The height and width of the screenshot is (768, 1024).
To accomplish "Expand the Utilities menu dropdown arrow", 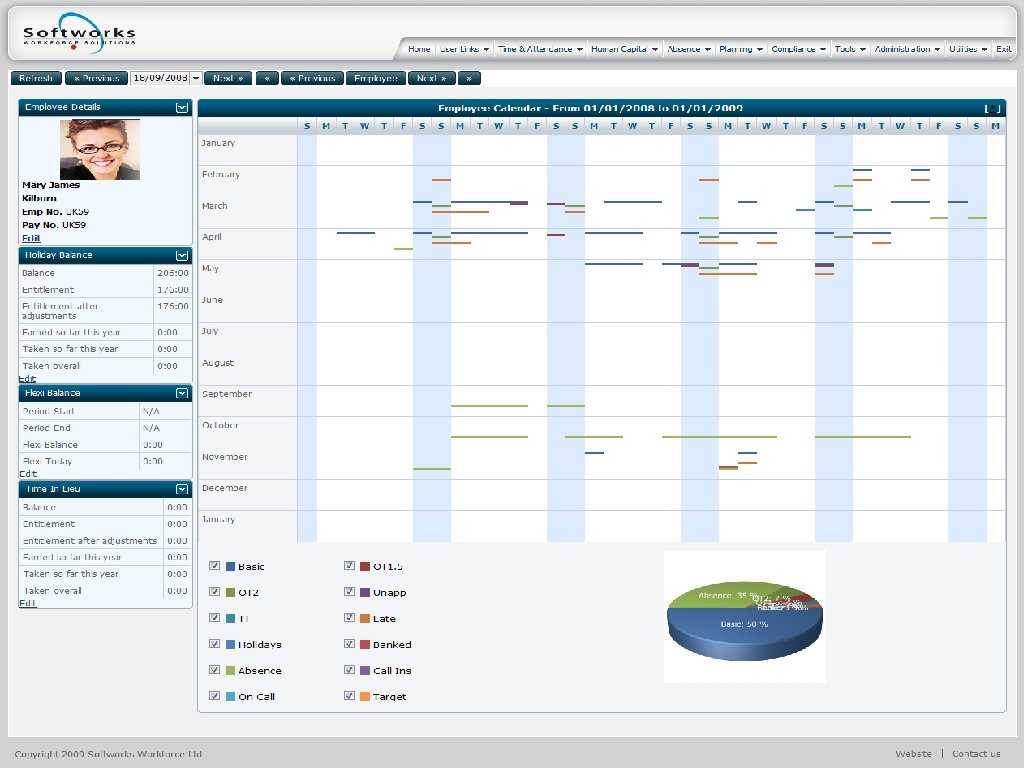I will click(984, 47).
